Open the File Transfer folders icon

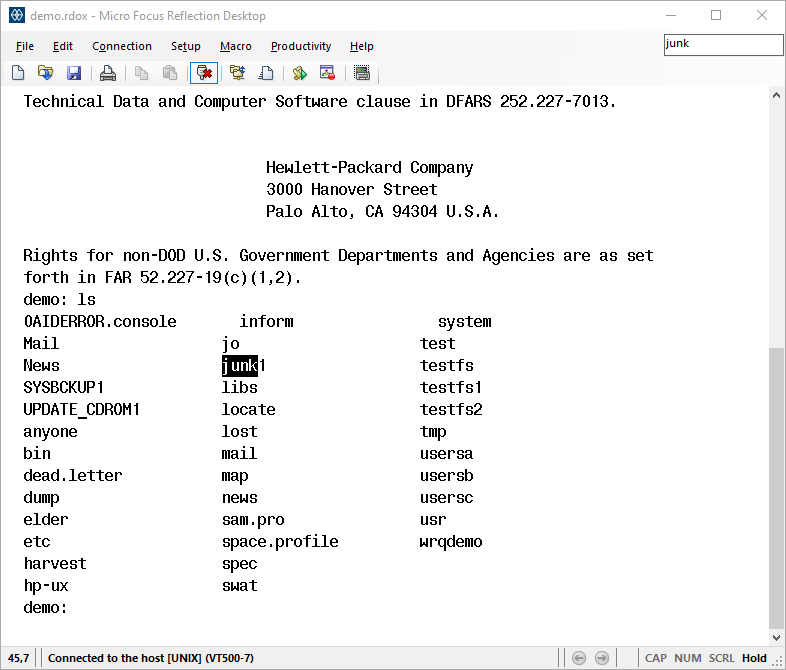[238, 73]
